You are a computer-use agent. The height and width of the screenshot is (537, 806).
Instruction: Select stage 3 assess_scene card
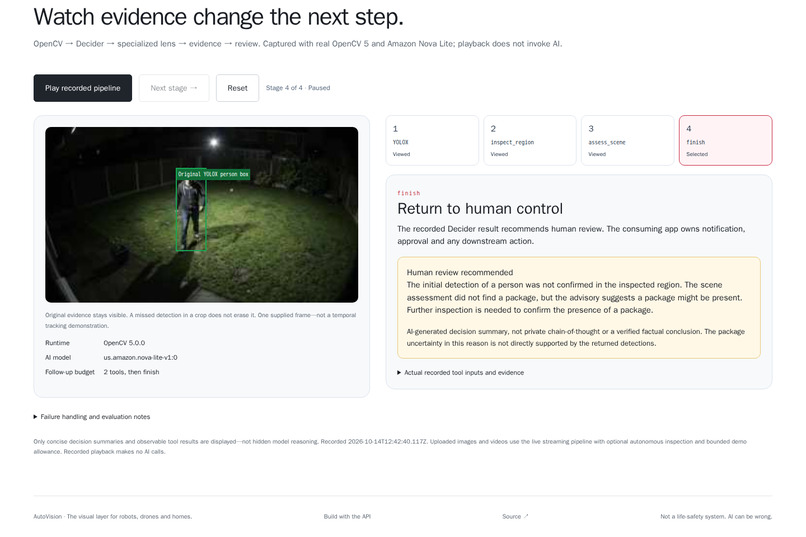(x=627, y=140)
